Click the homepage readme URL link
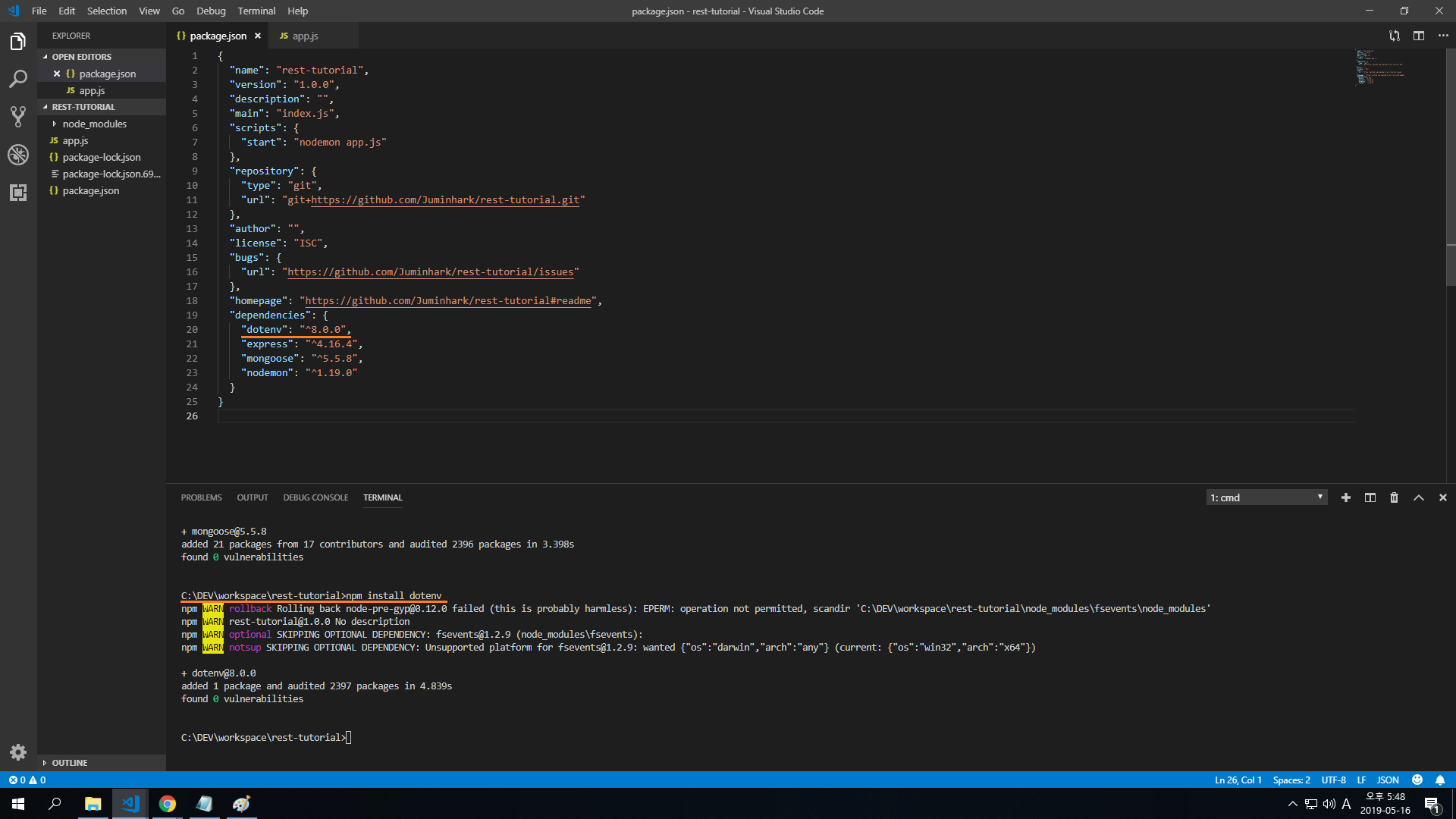 click(x=448, y=301)
